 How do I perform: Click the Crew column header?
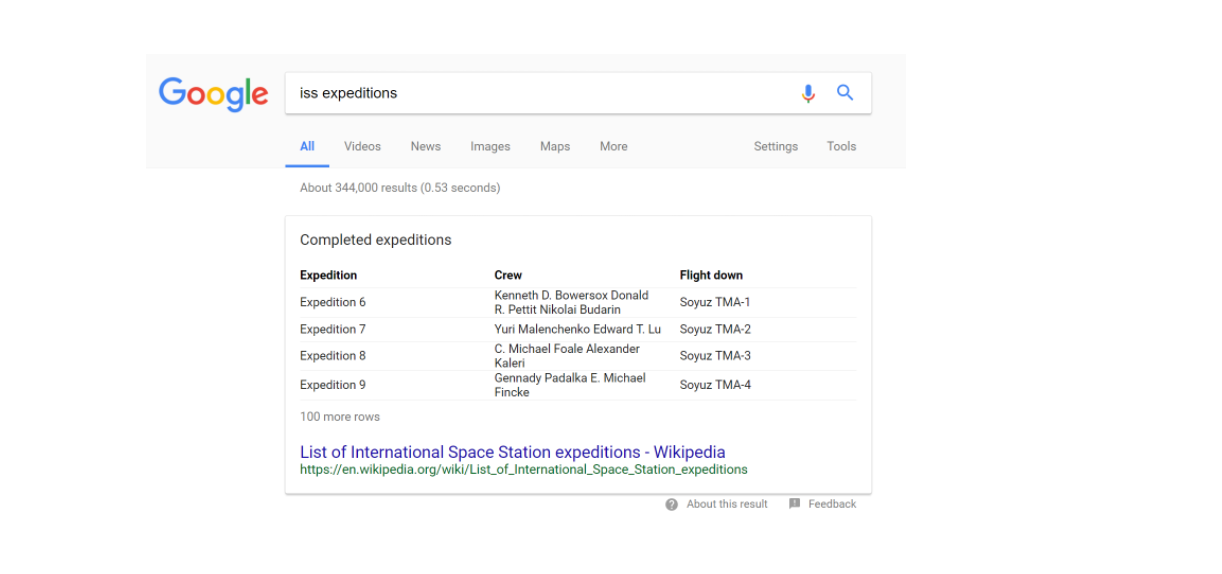508,275
